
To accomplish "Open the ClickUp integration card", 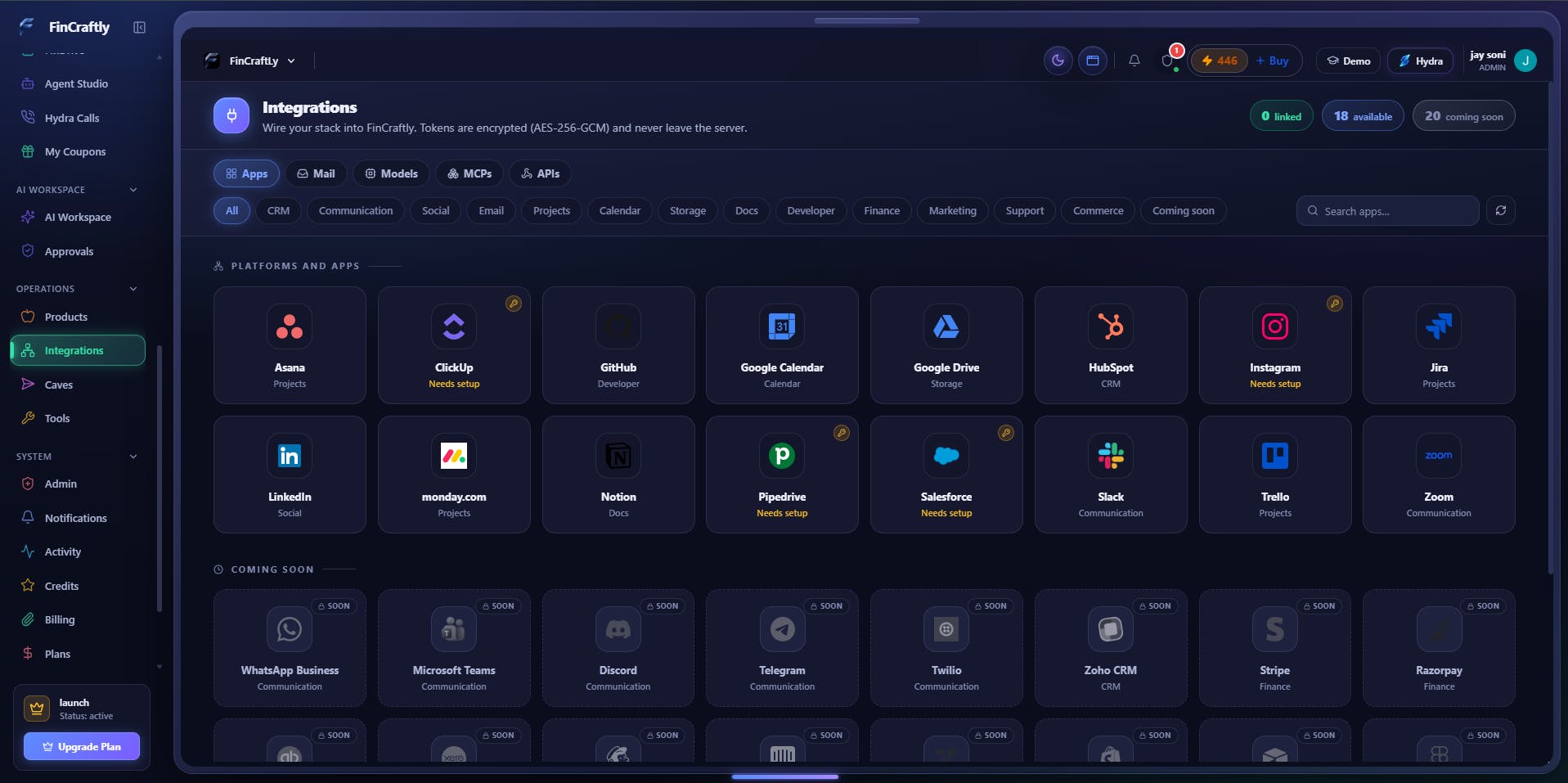I will [x=454, y=345].
